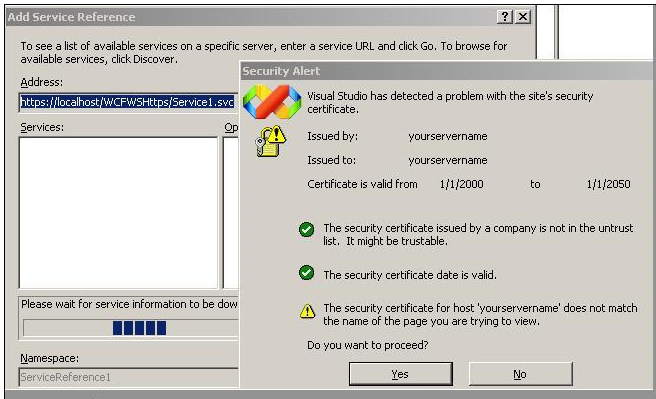Image resolution: width=656 pixels, height=399 pixels.
Task: Click 'Do you want to proceed?' text
Action: click(368, 345)
